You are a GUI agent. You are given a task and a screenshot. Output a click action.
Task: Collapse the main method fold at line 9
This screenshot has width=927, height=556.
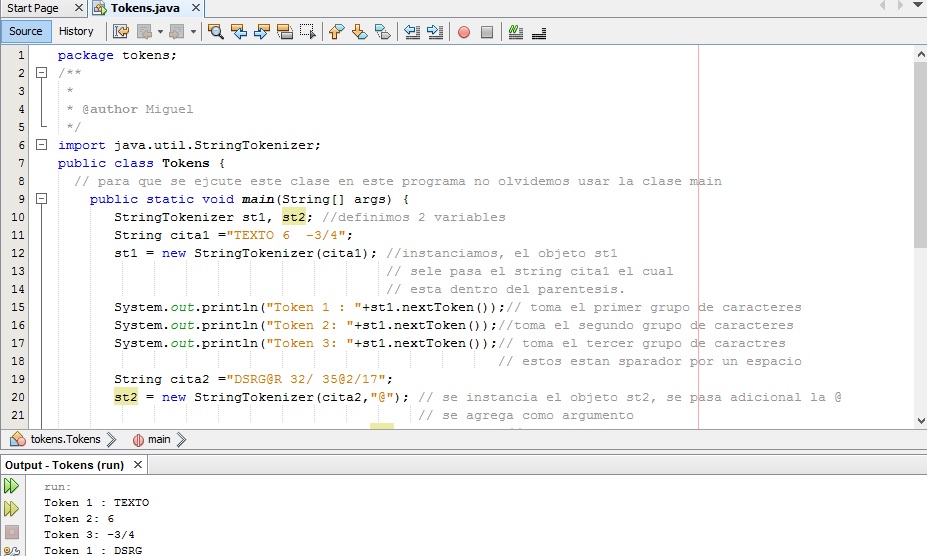coord(41,199)
